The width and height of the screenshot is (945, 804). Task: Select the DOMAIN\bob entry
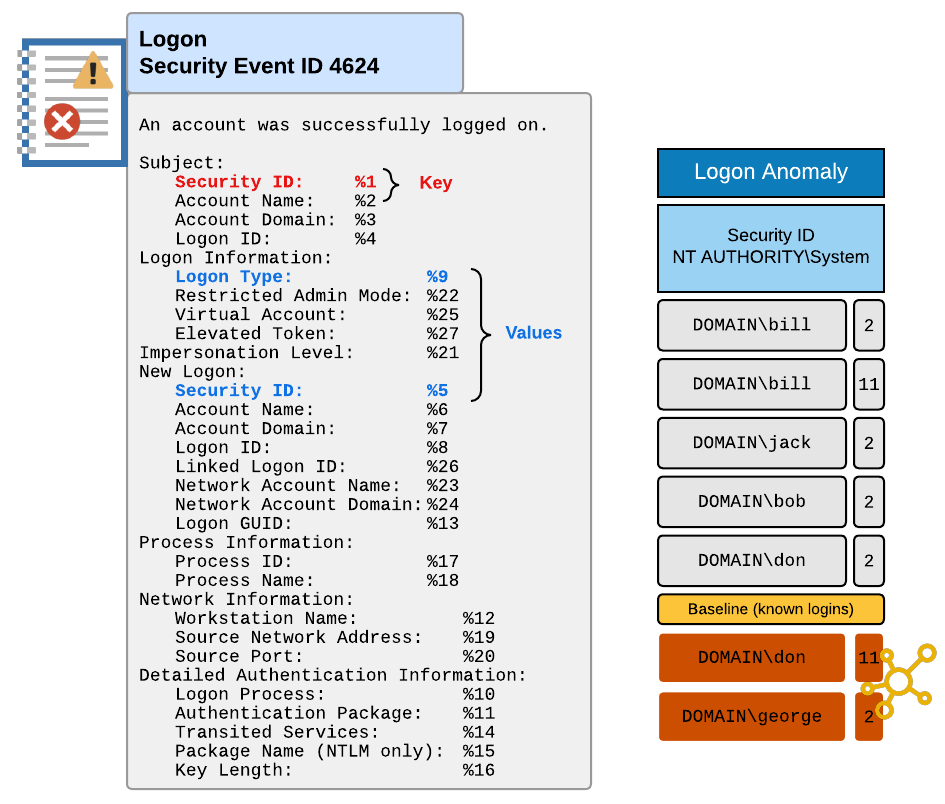coord(752,501)
